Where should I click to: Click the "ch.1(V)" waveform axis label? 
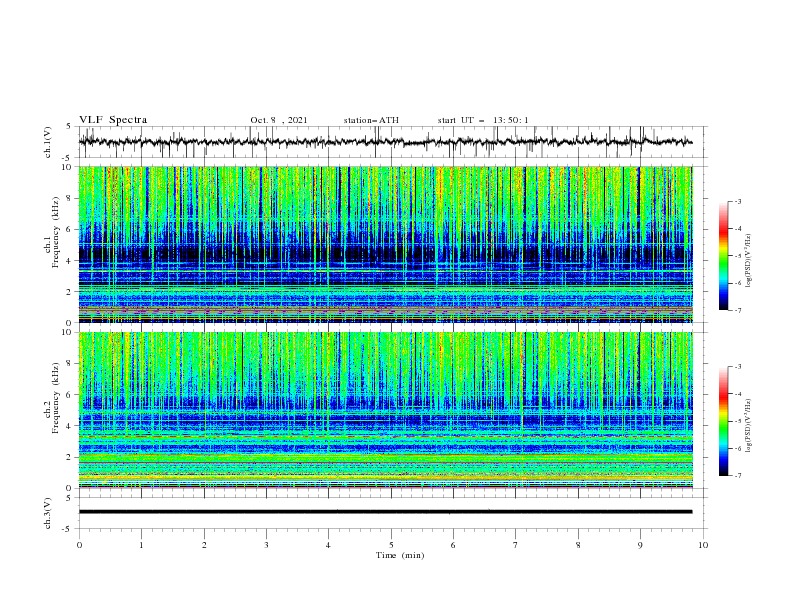pos(48,142)
